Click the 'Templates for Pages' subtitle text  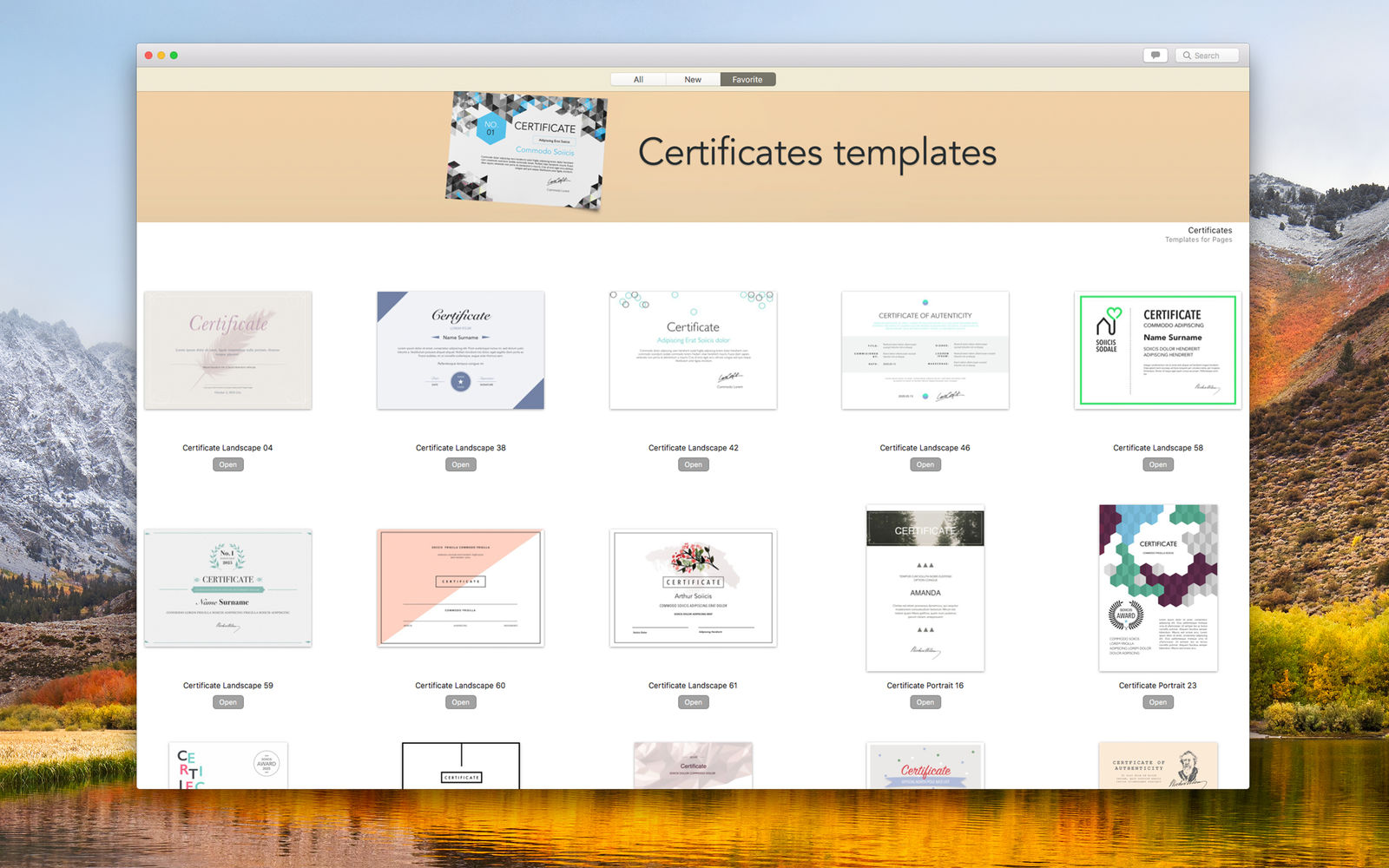click(x=1198, y=240)
